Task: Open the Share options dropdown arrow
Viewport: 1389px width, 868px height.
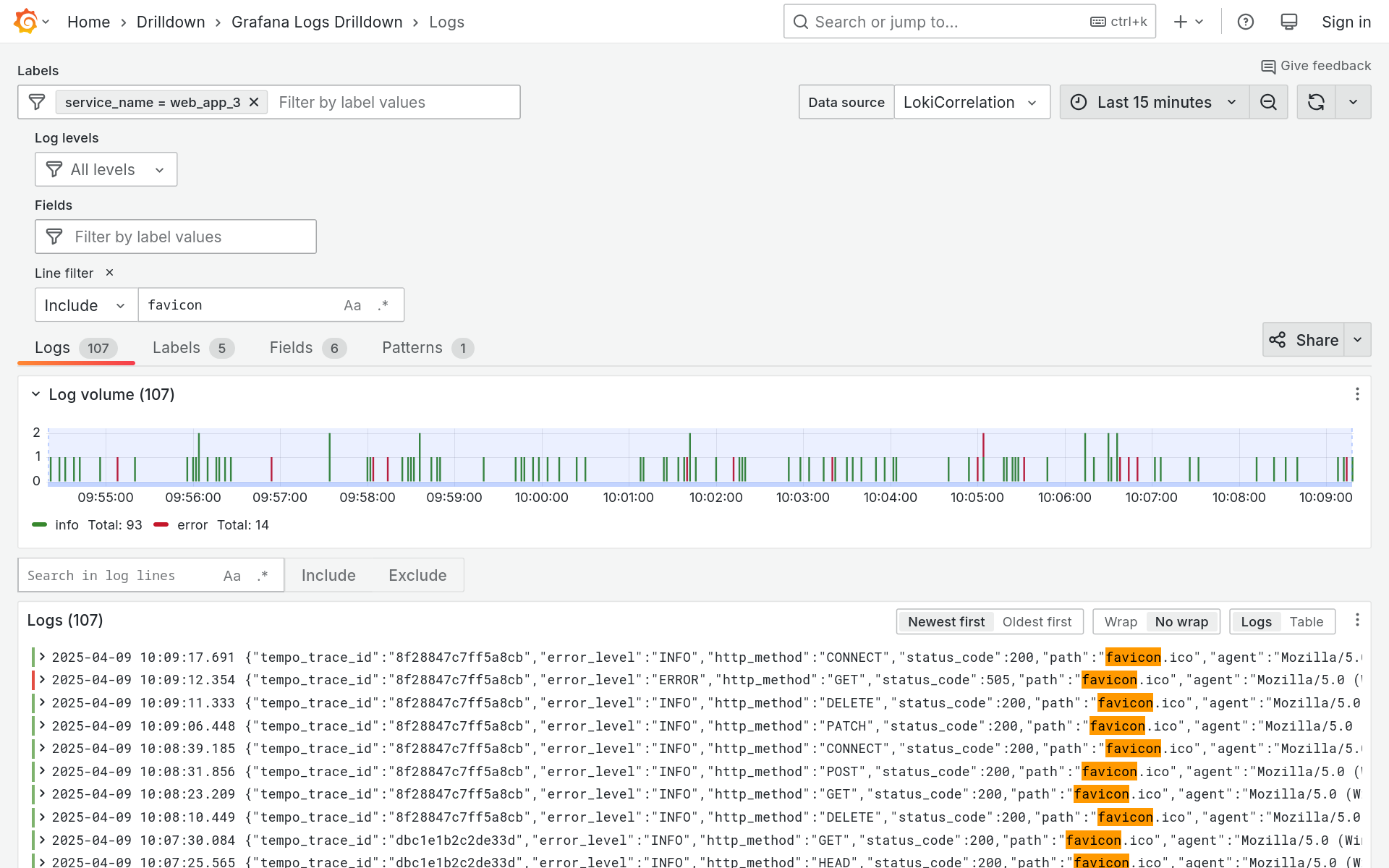Action: click(1357, 340)
